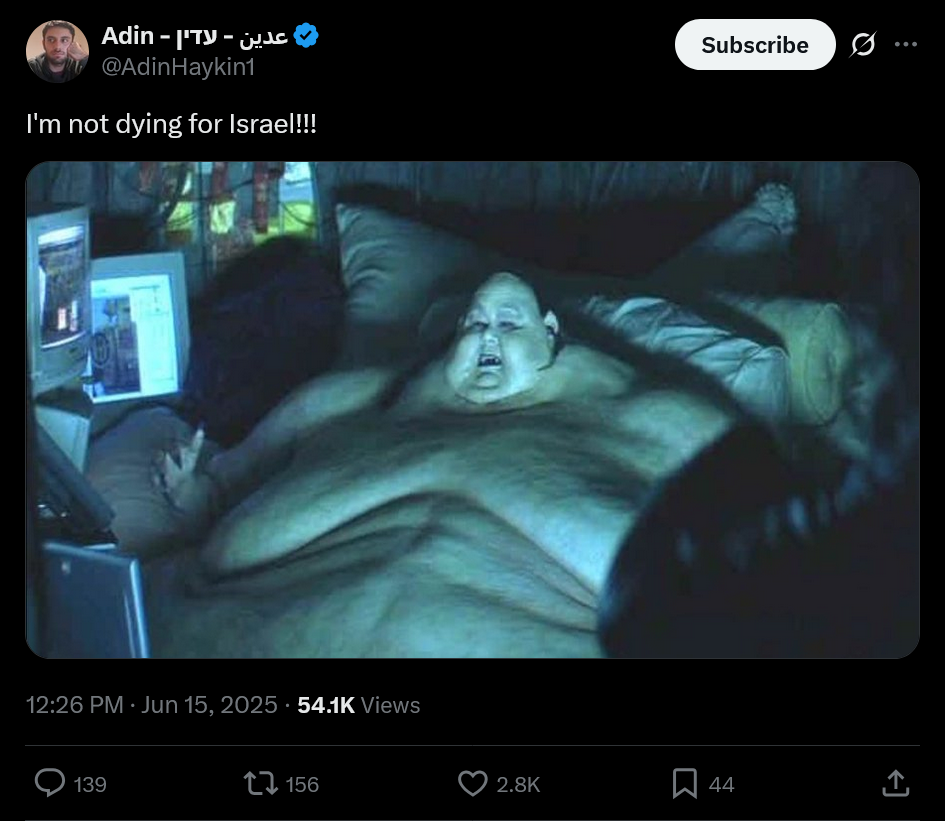Like the post with the heart icon
945x821 pixels.
[x=472, y=784]
